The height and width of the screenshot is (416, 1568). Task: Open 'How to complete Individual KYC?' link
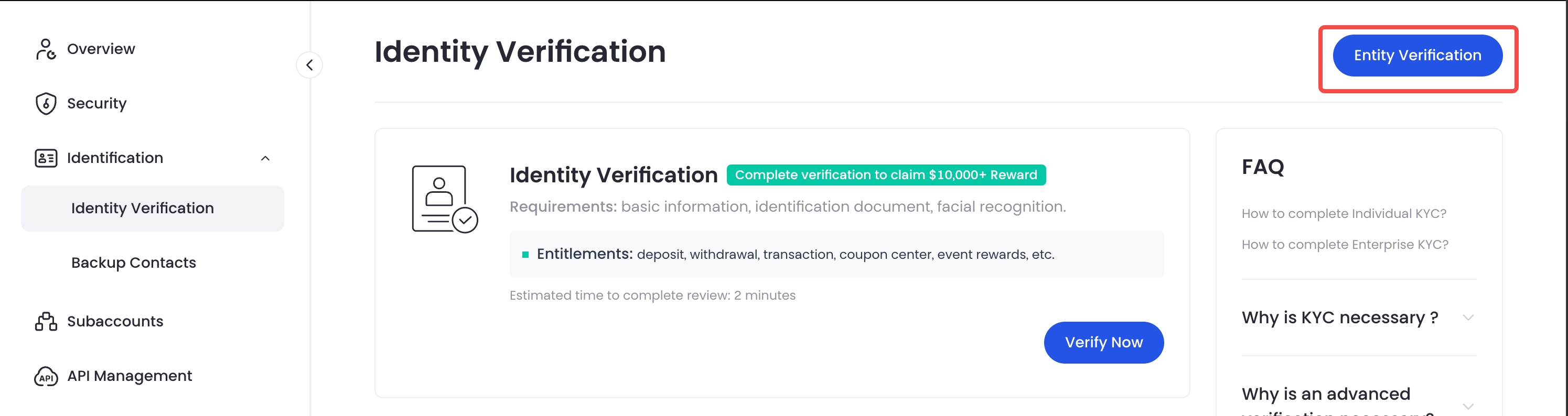(x=1344, y=213)
